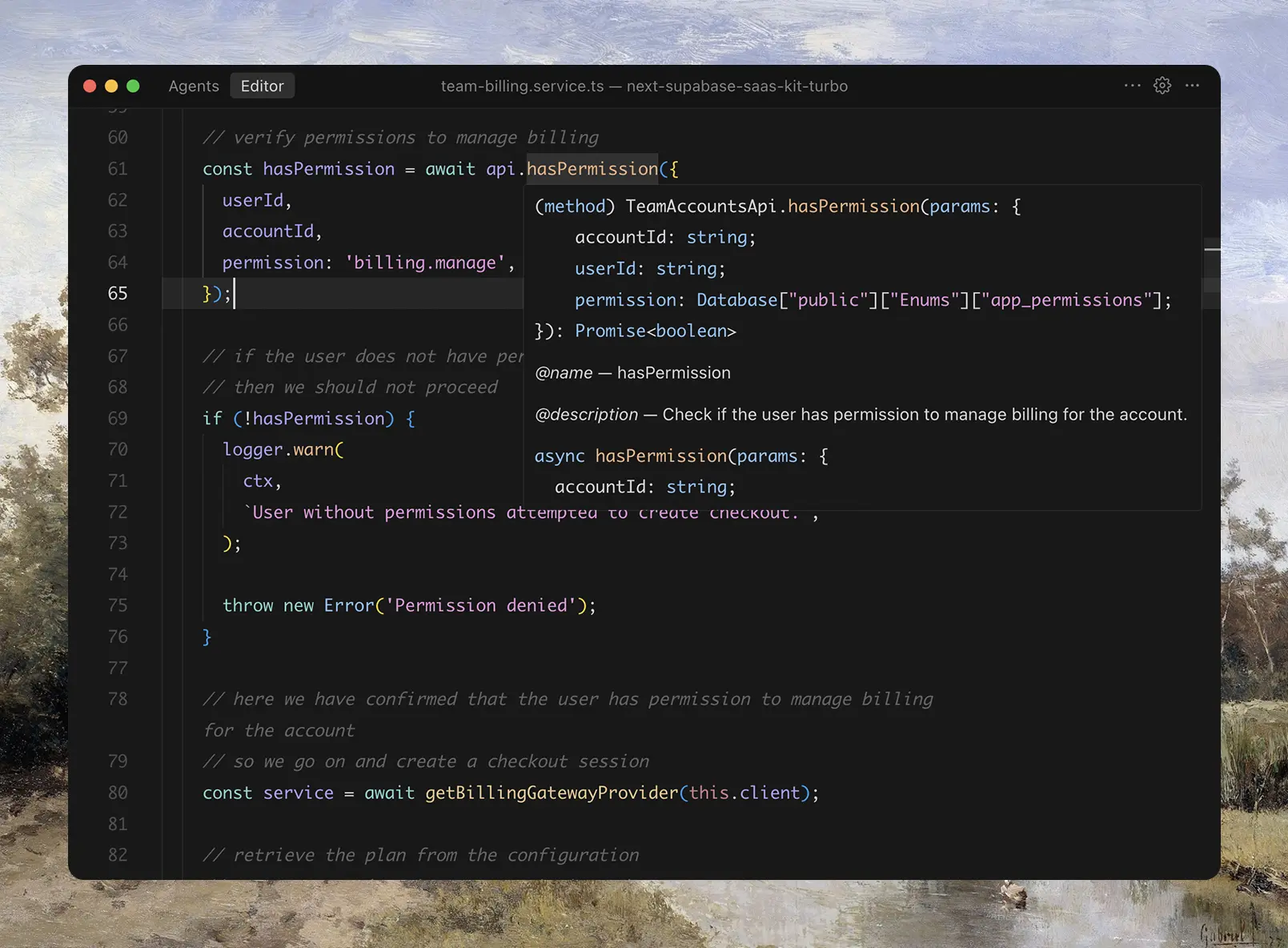The height and width of the screenshot is (948, 1288).
Task: Click logger.warn call on line 70
Action: (x=283, y=450)
